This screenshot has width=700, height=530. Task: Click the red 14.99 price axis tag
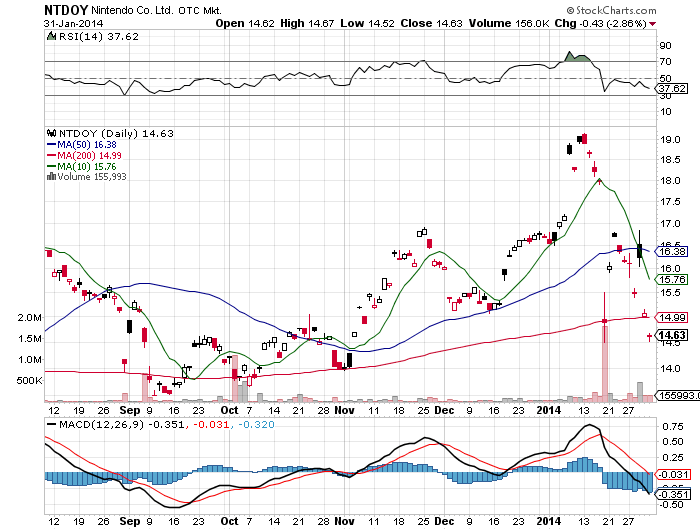(673, 317)
